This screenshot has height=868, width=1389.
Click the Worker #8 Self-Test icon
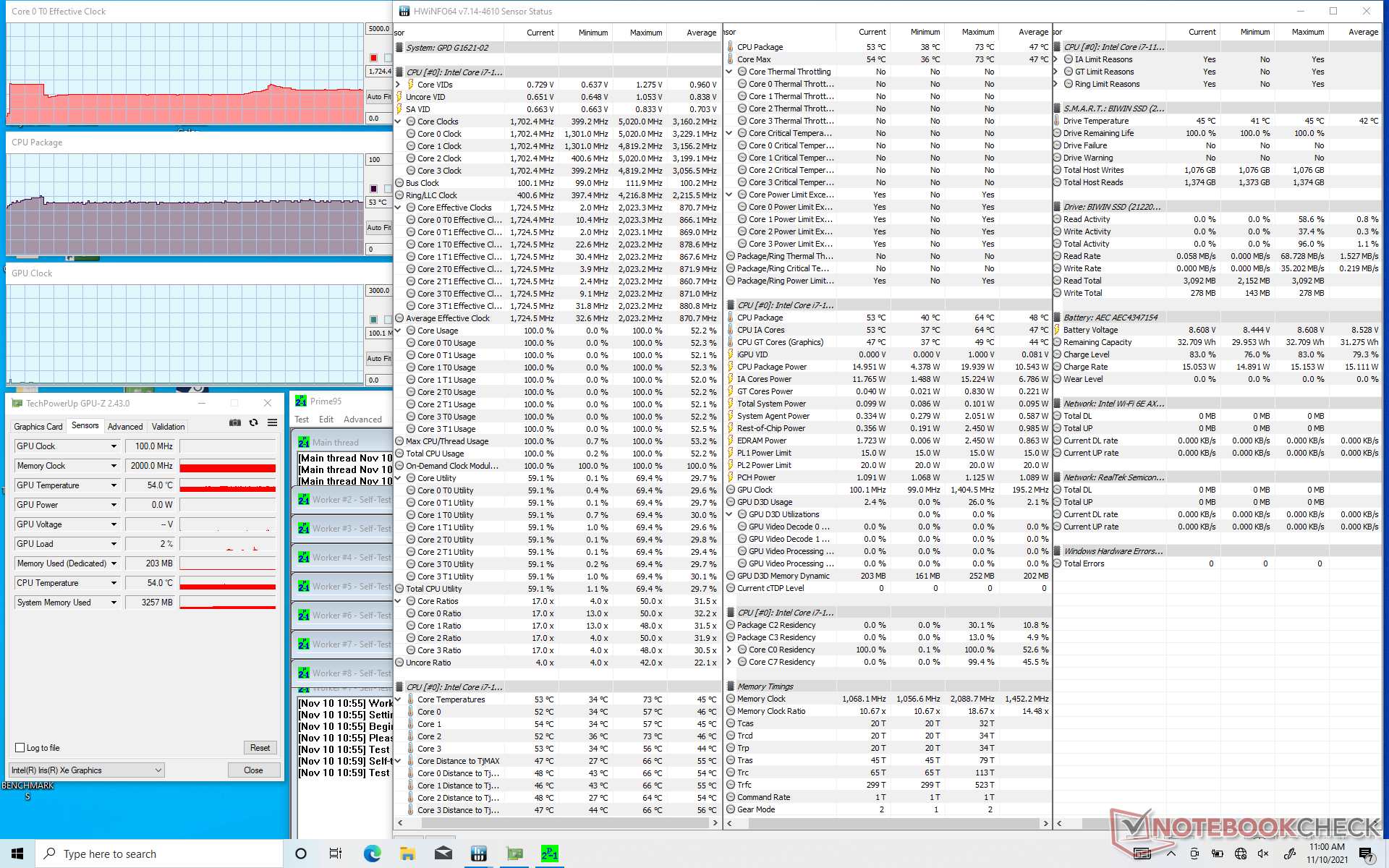pyautogui.click(x=304, y=673)
